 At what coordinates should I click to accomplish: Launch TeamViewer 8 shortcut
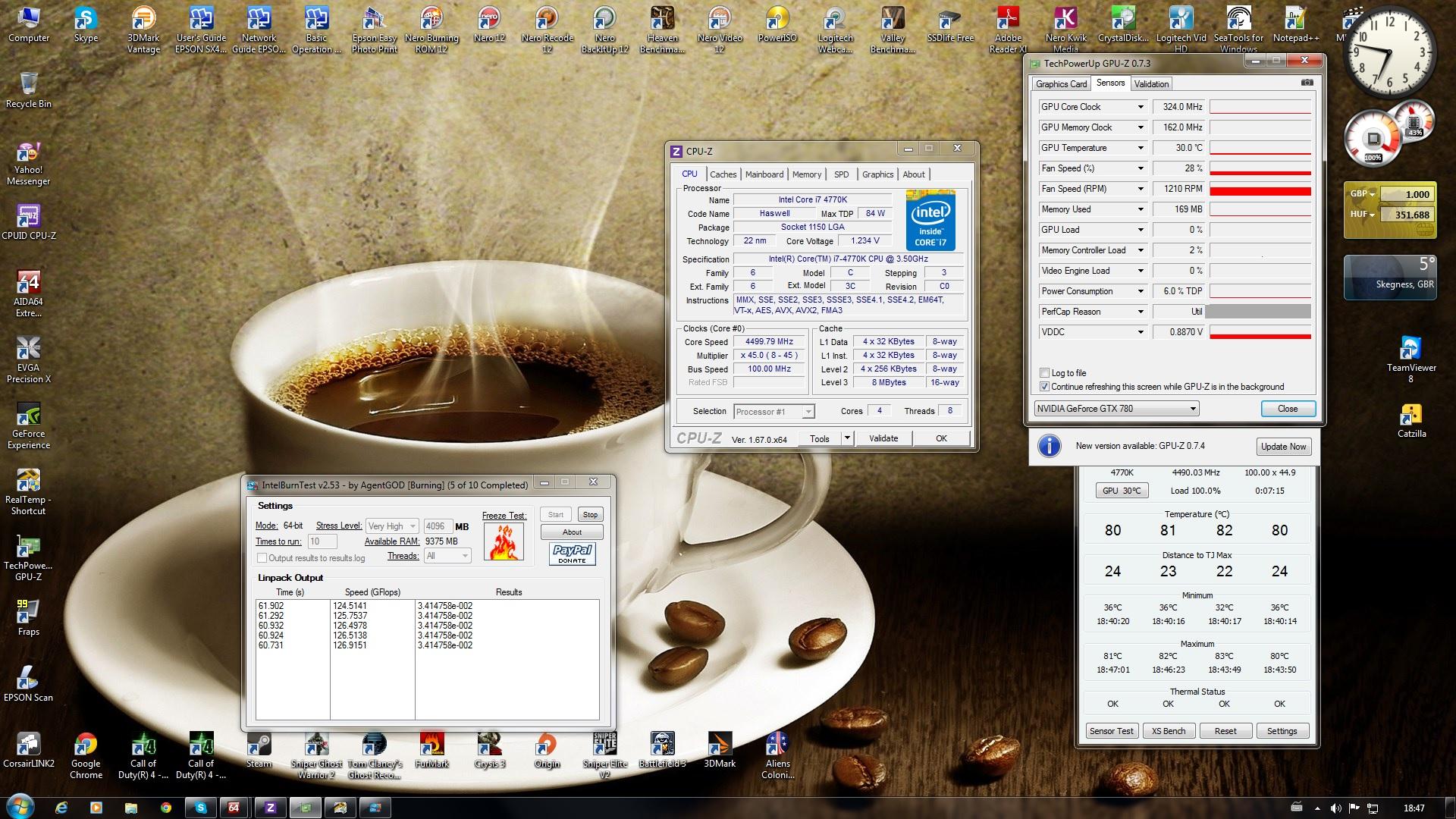coord(1411,359)
